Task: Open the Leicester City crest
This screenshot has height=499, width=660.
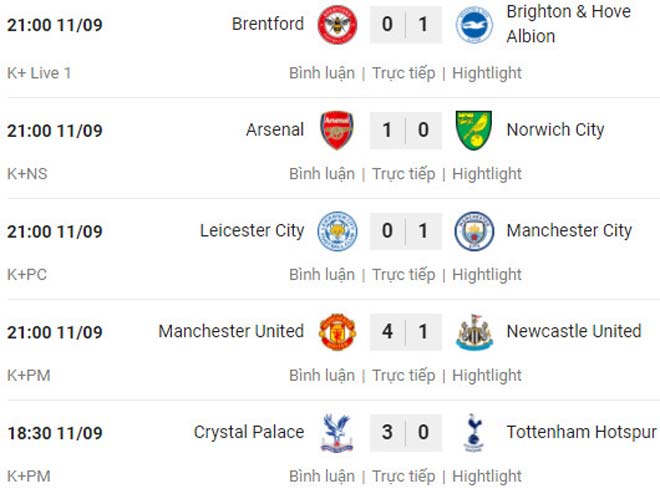Action: pyautogui.click(x=337, y=231)
